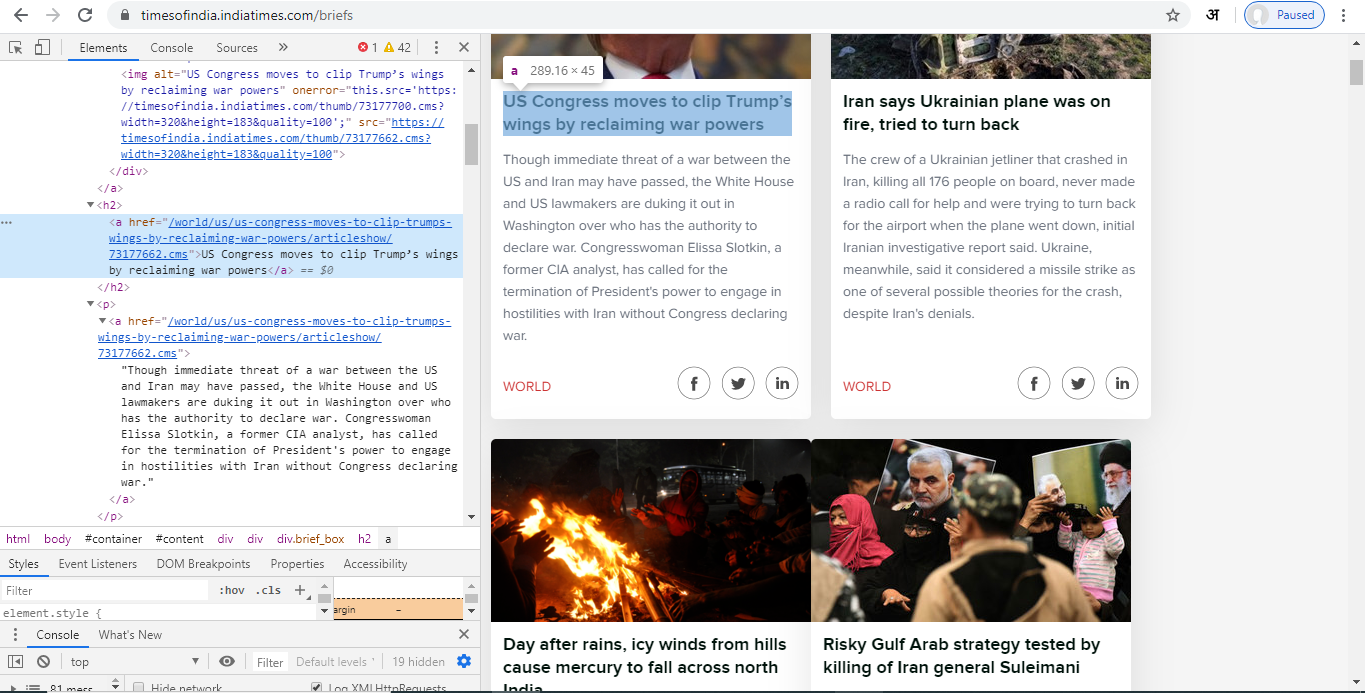1365x693 pixels.
Task: Share Trump war powers story on LinkedIn
Action: 782,383
